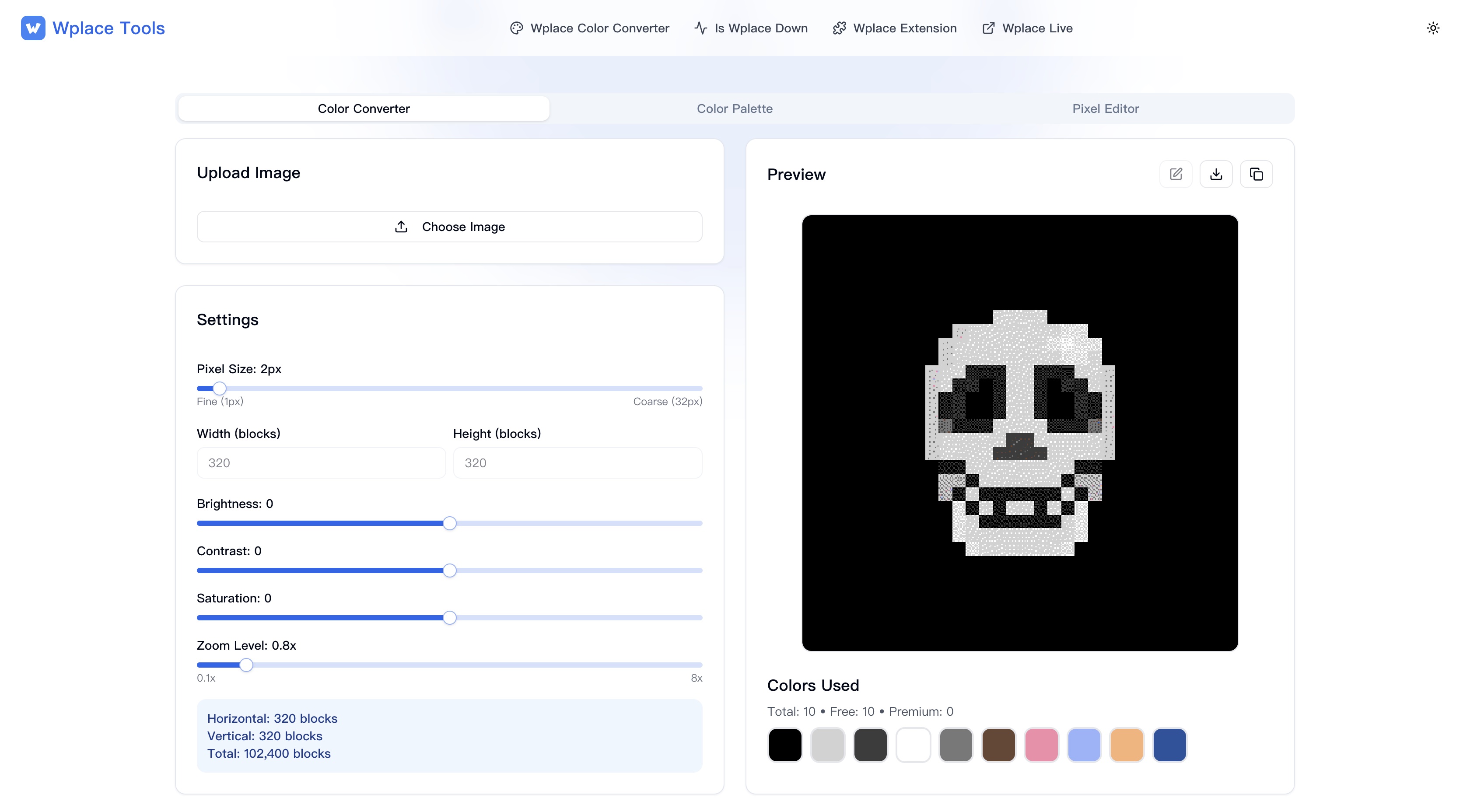Open the Wplace Color Converter palette icon
The height and width of the screenshot is (812, 1470).
(x=516, y=28)
